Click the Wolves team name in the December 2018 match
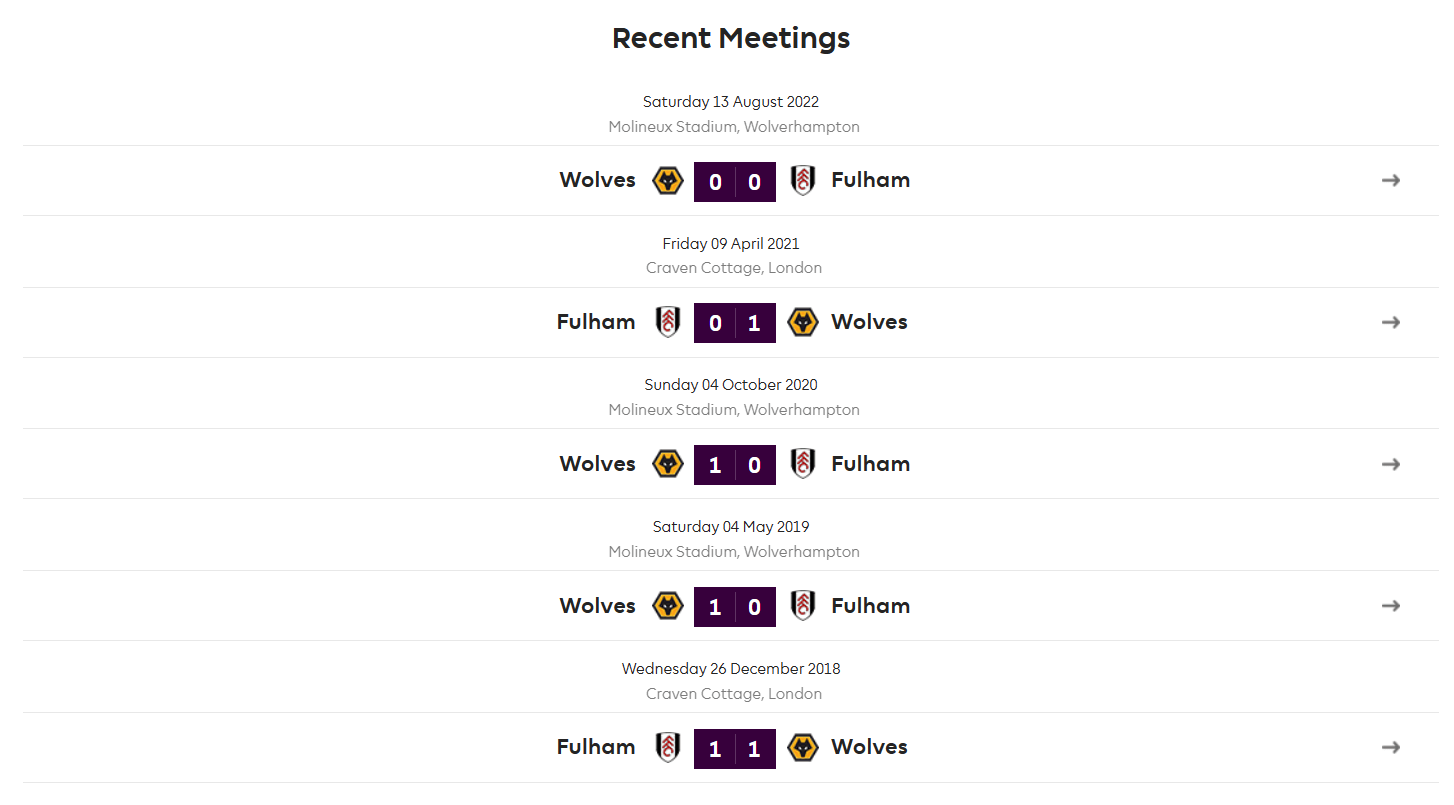Screen dimensions: 1454x805 869,747
